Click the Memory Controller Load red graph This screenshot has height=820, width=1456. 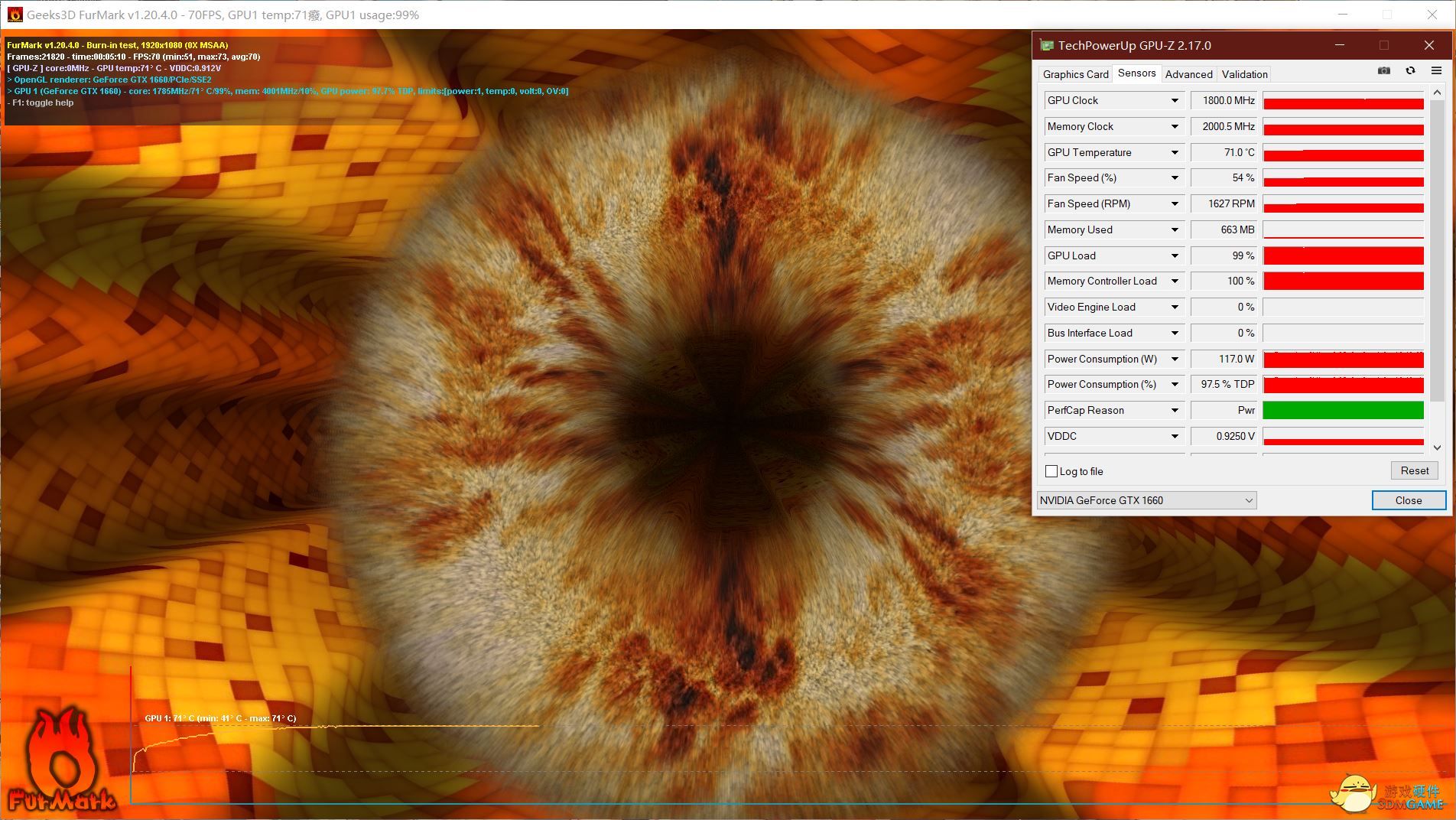click(x=1343, y=281)
